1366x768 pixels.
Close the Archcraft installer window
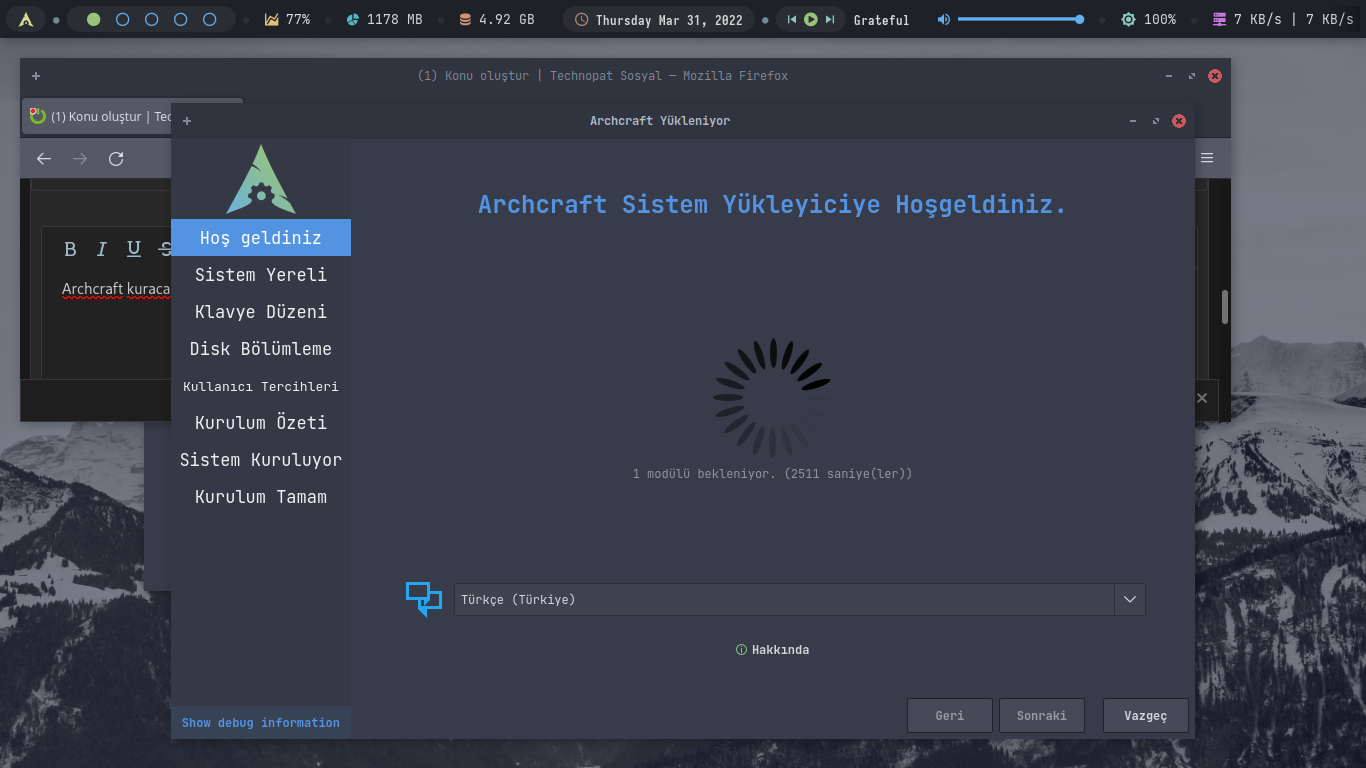click(1179, 121)
